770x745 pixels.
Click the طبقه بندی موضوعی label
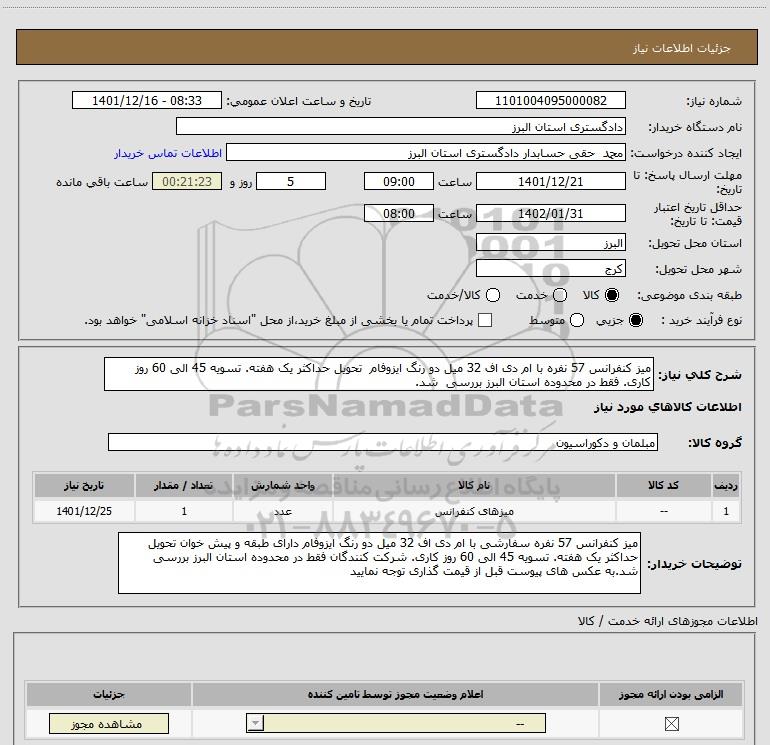pyautogui.click(x=689, y=295)
